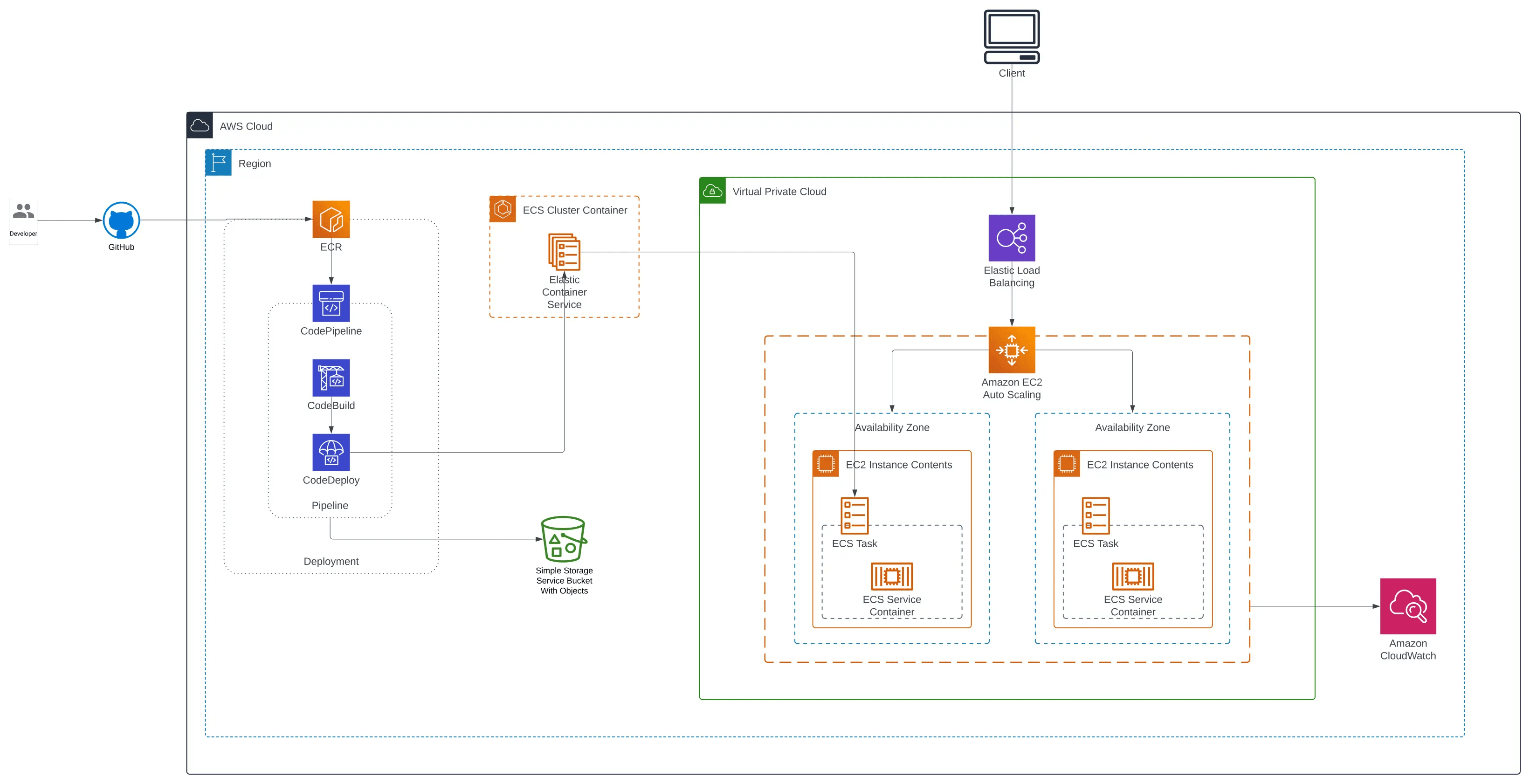This screenshot has height=784, width=1530.
Task: Click the Deployment group label
Action: click(x=331, y=561)
